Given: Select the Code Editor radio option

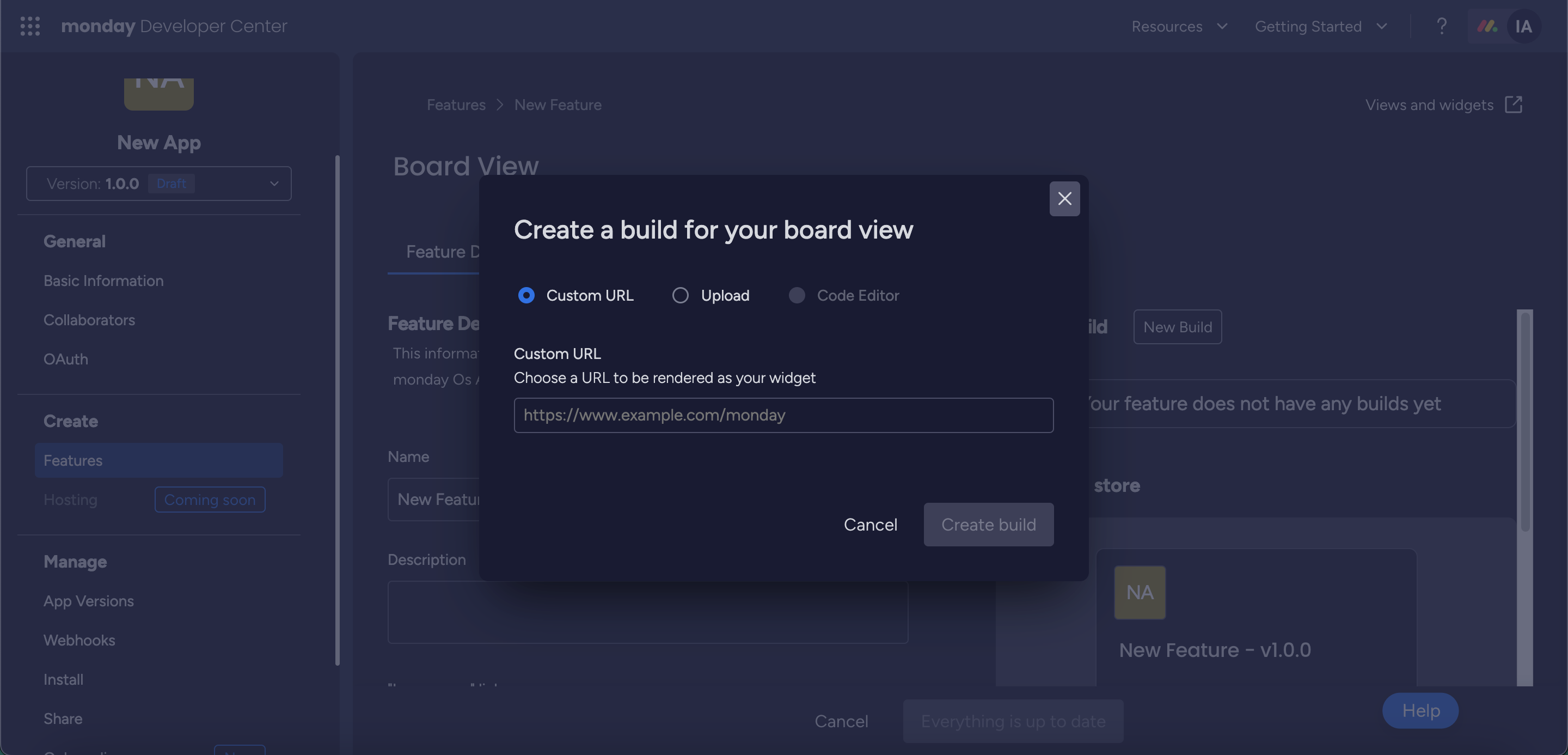Looking at the screenshot, I should click(796, 295).
